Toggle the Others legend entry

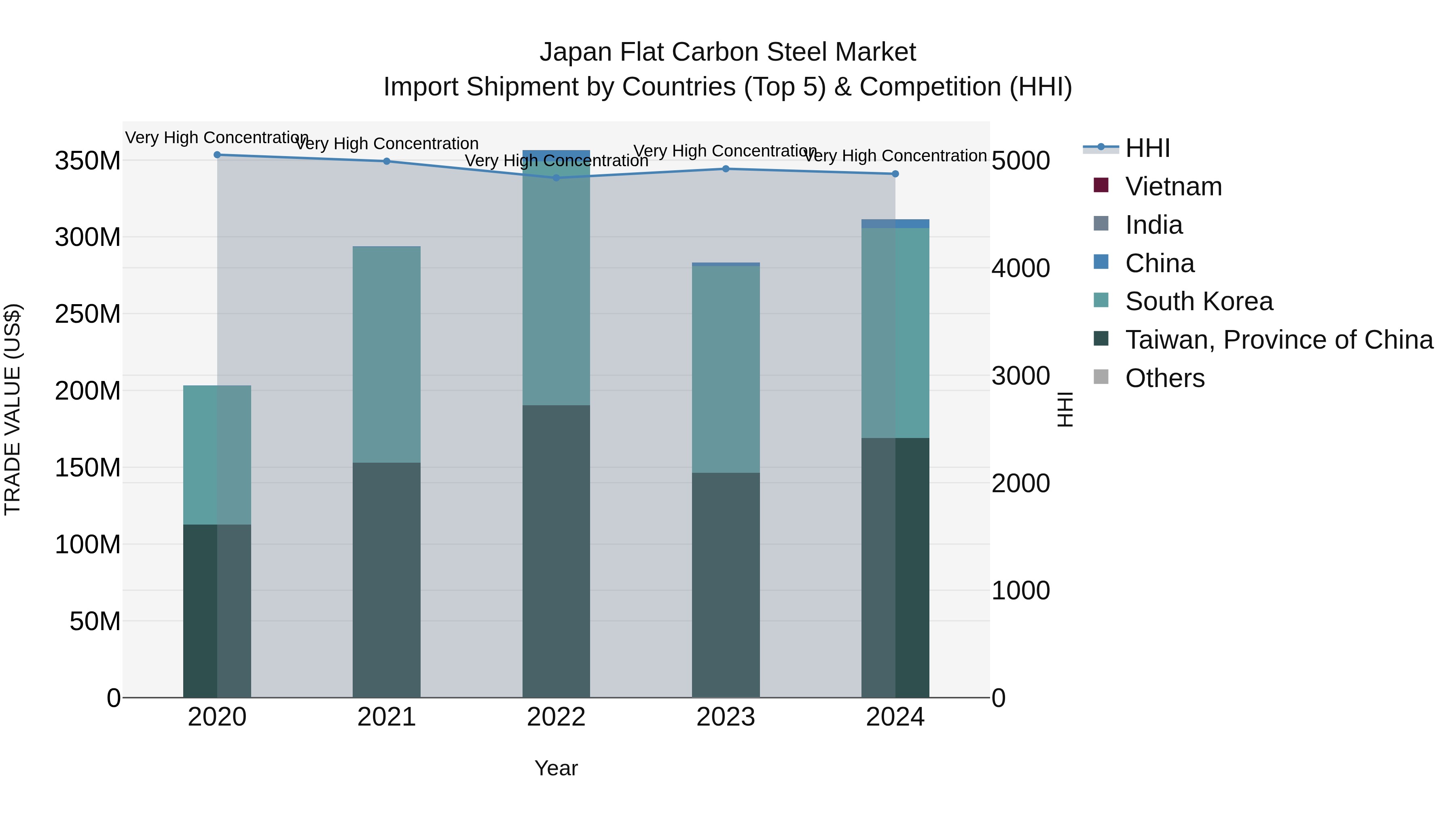click(1149, 378)
